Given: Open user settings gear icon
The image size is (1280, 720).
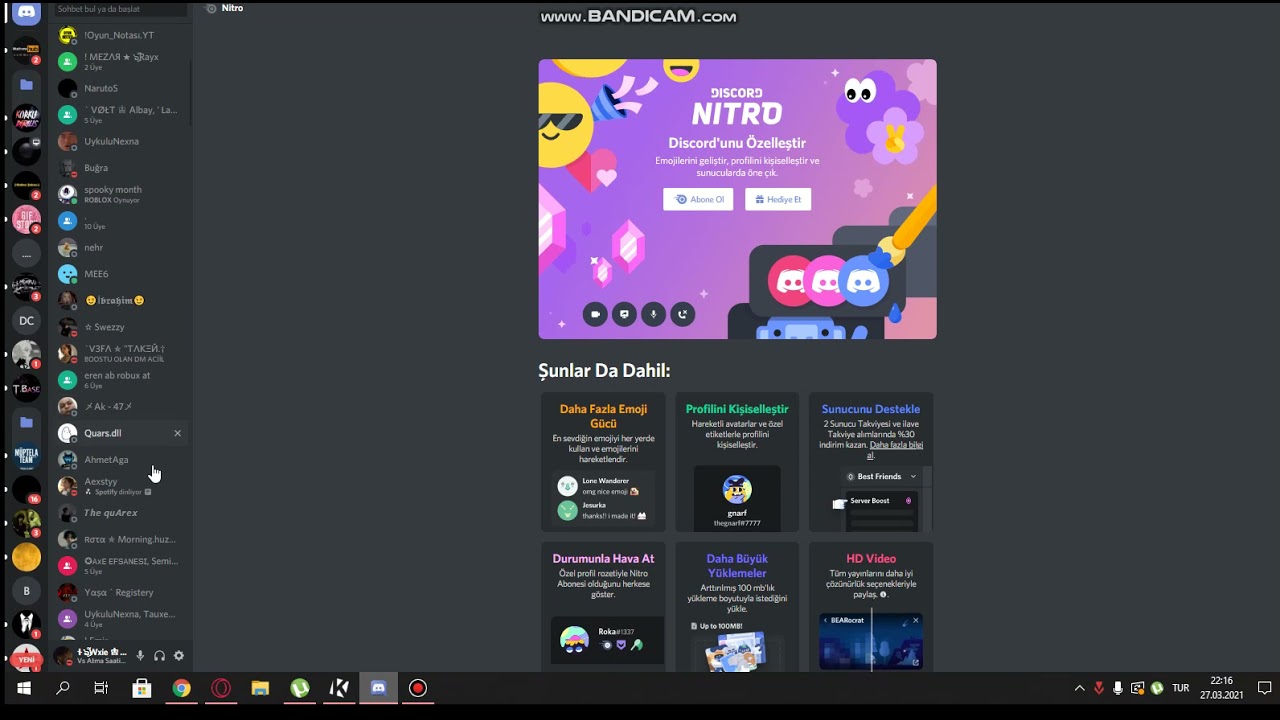Looking at the screenshot, I should click(179, 656).
